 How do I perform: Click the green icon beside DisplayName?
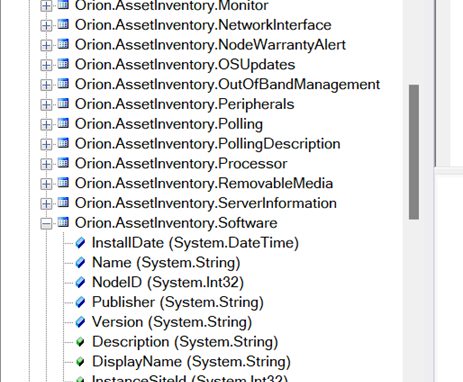pos(80,361)
